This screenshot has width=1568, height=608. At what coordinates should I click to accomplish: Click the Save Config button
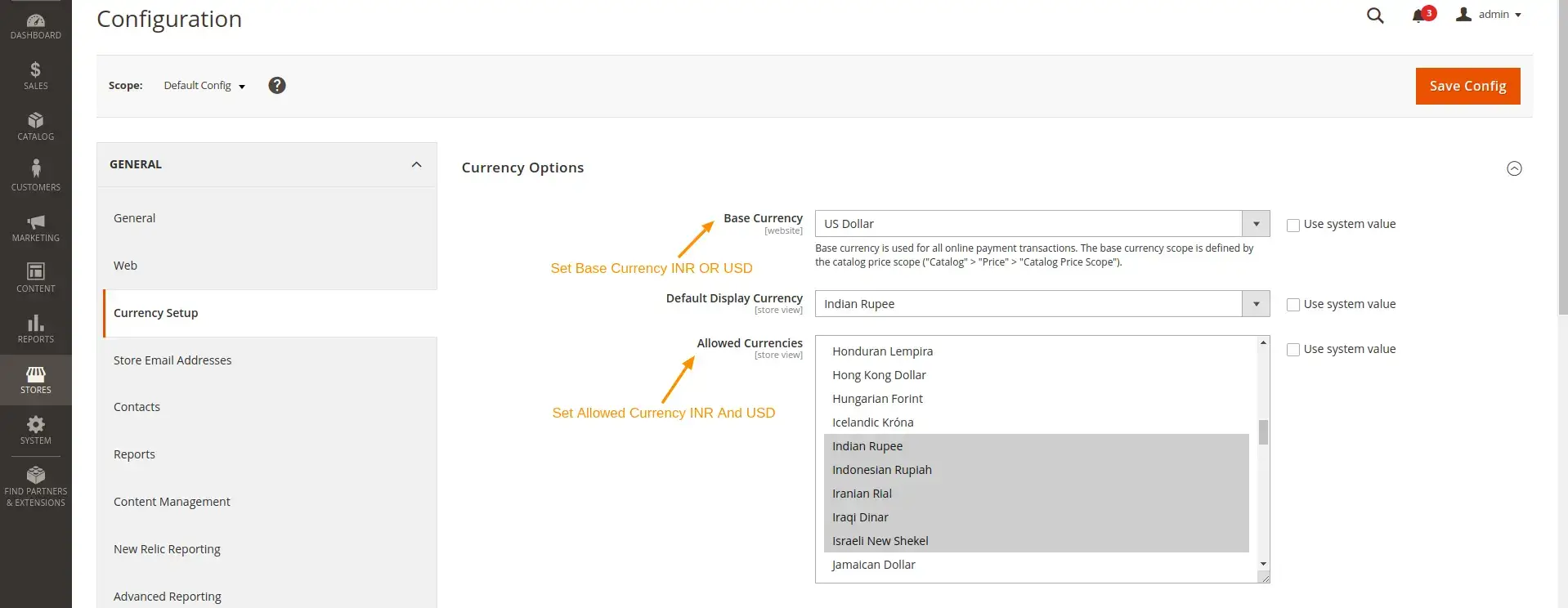[x=1467, y=86]
